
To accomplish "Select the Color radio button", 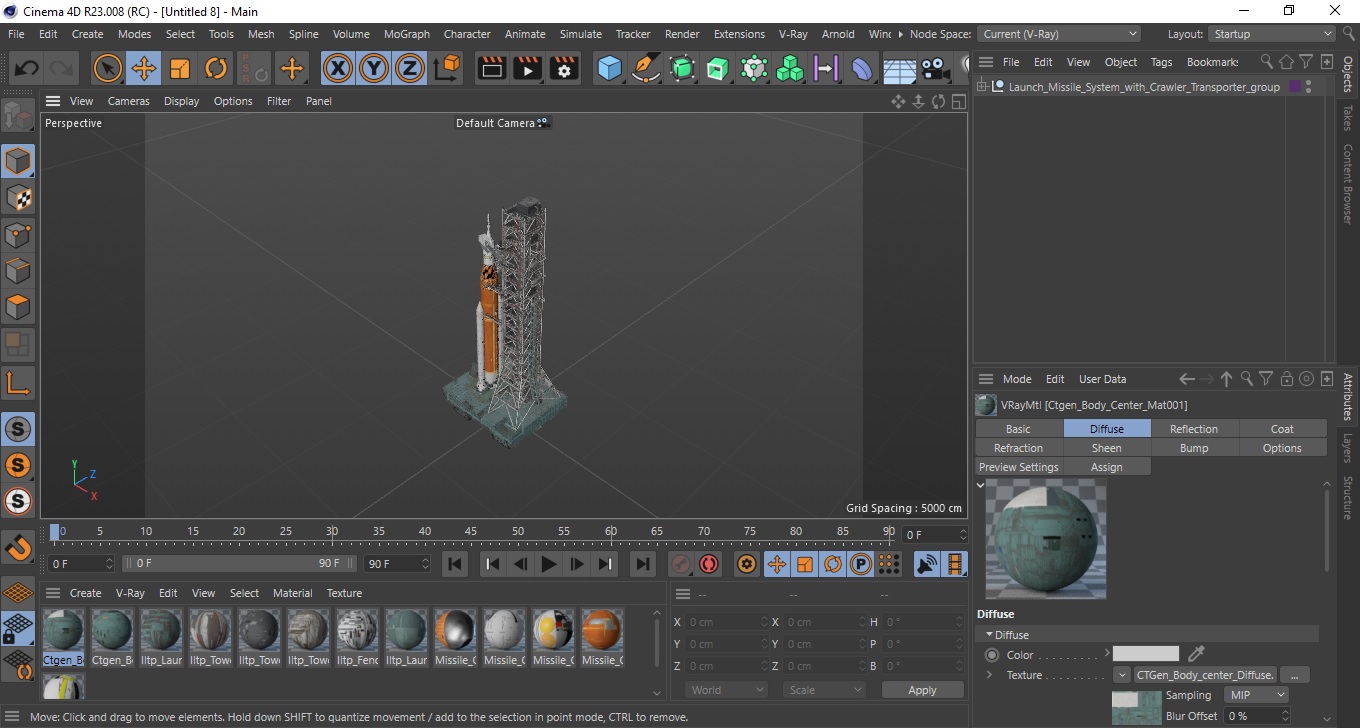I will (992, 655).
